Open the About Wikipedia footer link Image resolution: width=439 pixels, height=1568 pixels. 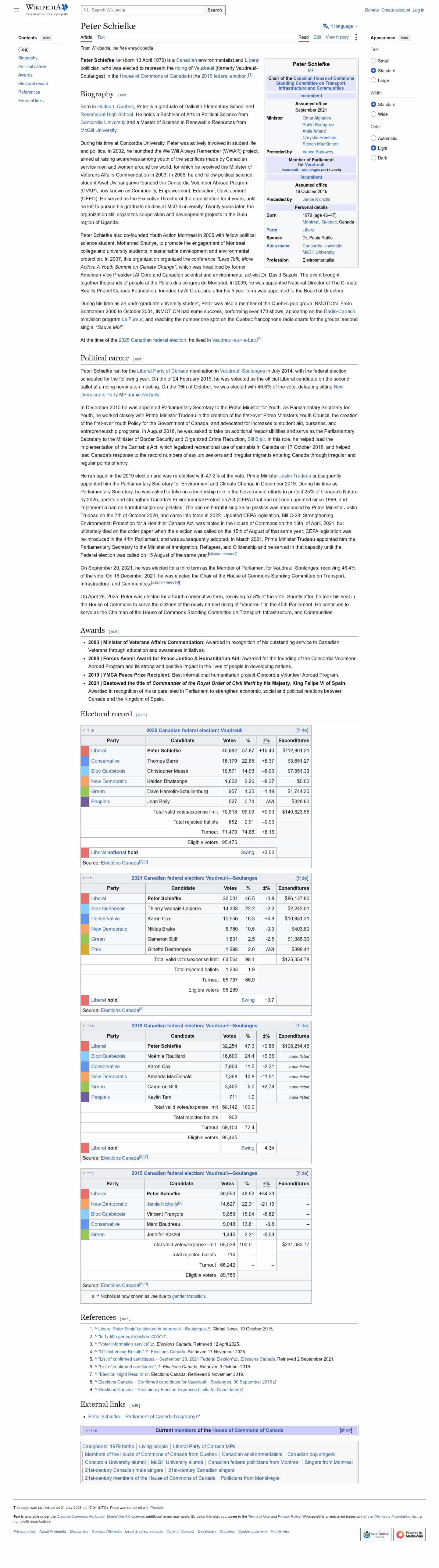tap(52, 1531)
